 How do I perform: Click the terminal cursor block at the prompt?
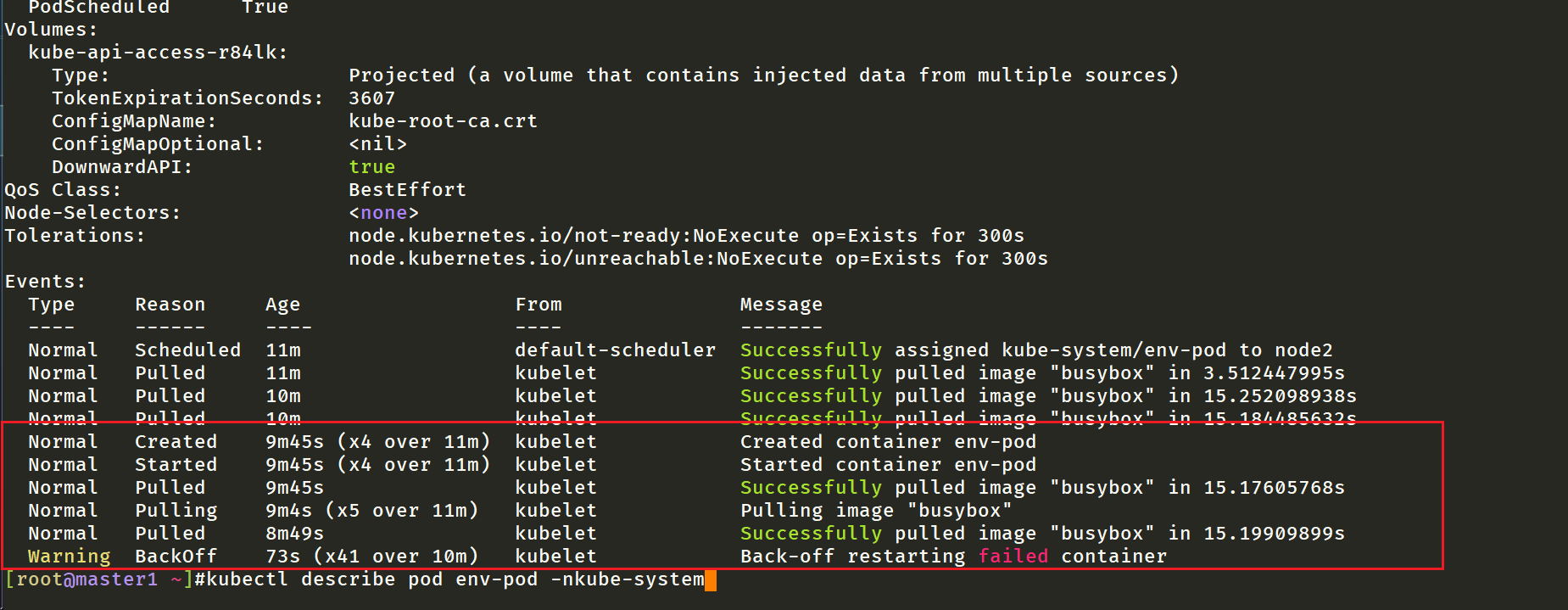pyautogui.click(x=711, y=580)
